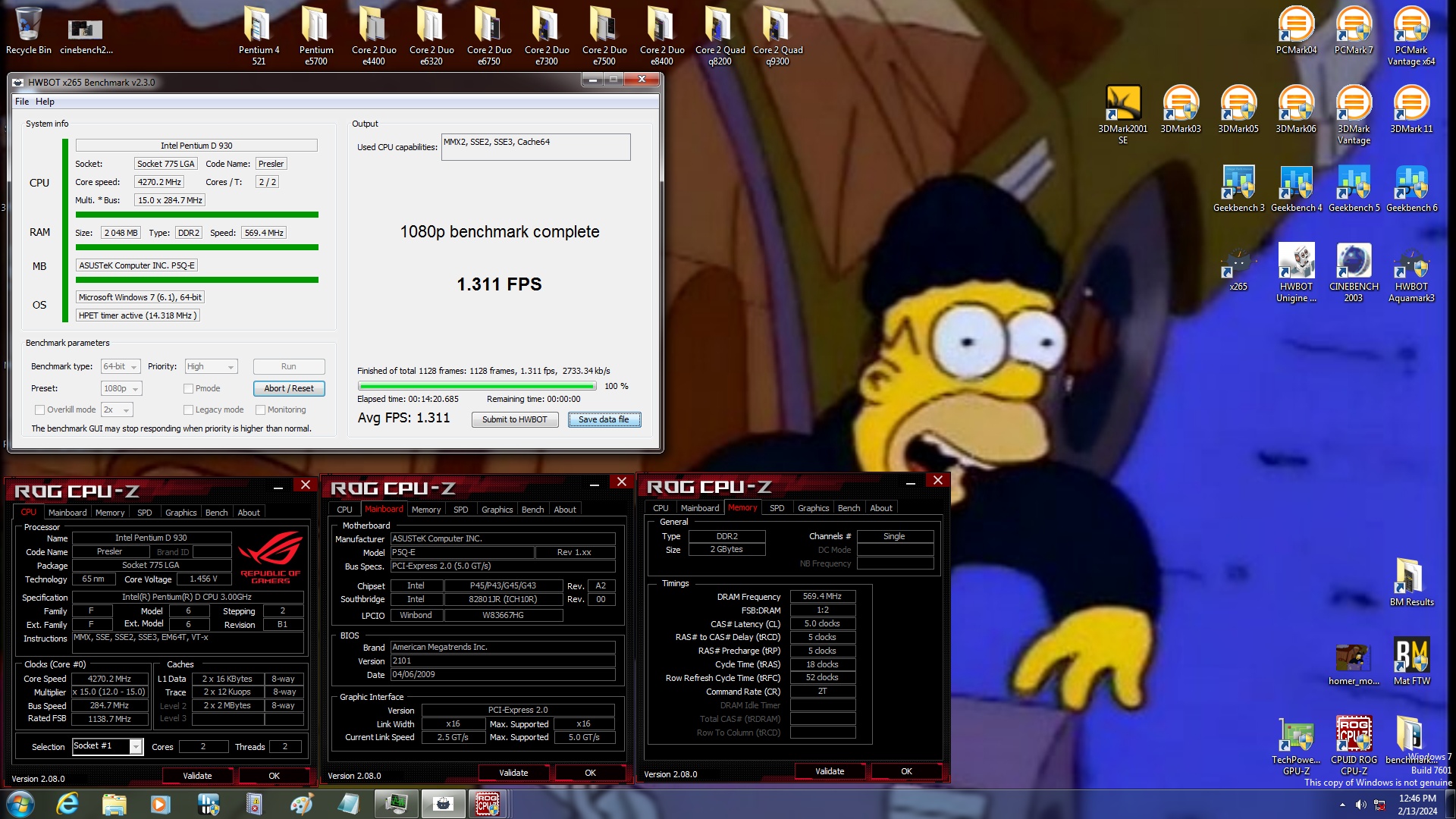1456x819 pixels.
Task: Launch the HWBOT Unigine shortcut
Action: 1296,271
